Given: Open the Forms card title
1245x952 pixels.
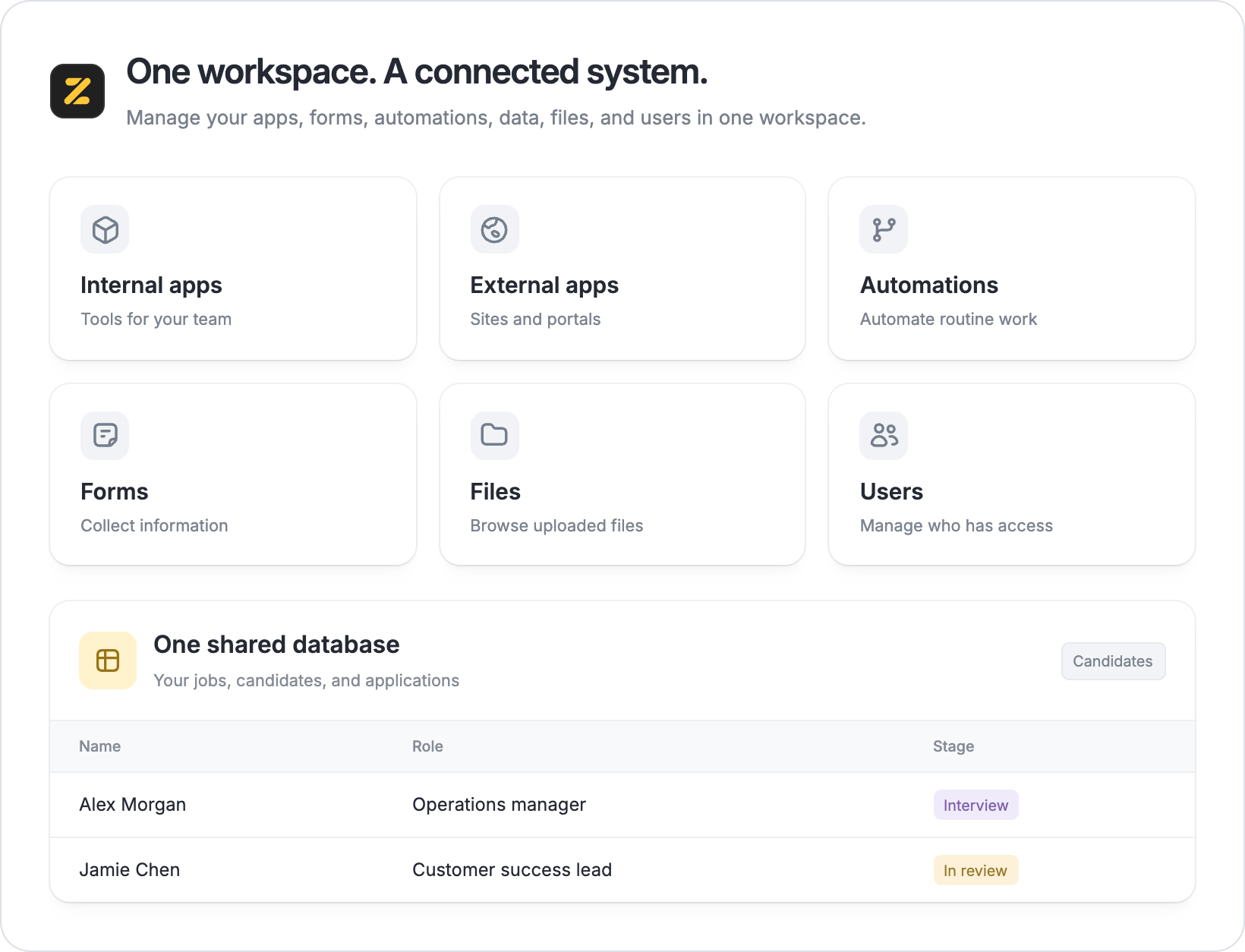Looking at the screenshot, I should [x=115, y=492].
